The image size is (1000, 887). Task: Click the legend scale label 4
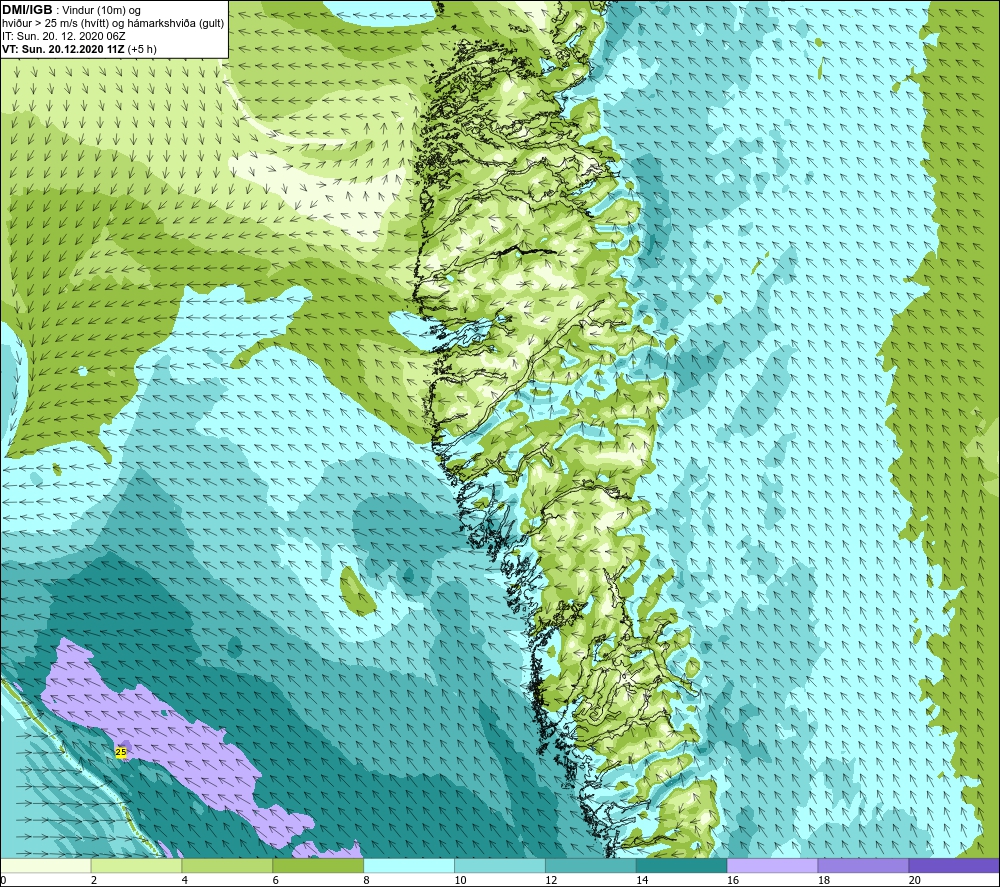click(185, 880)
